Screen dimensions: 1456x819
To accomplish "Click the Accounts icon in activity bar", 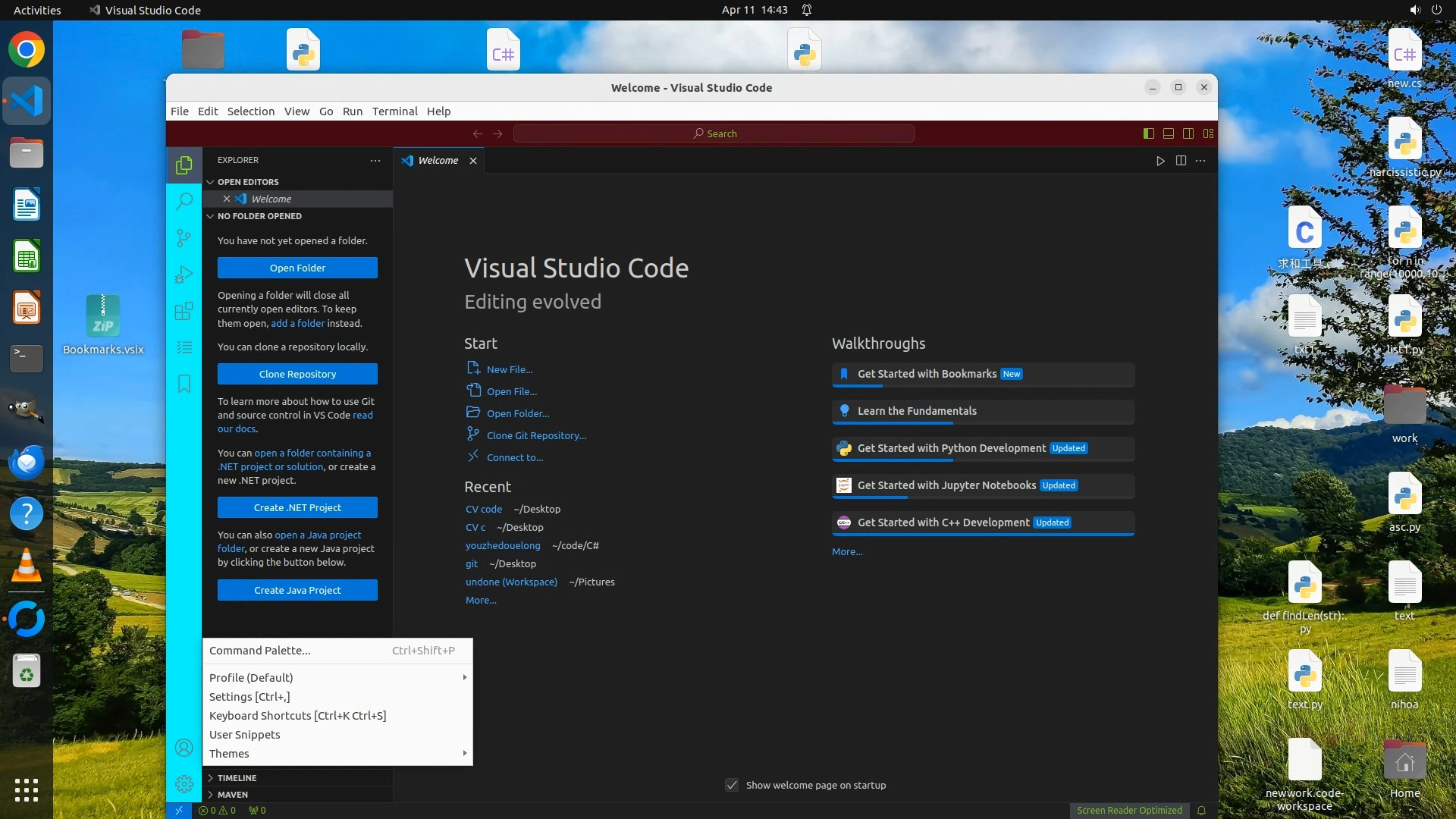I will [x=184, y=748].
